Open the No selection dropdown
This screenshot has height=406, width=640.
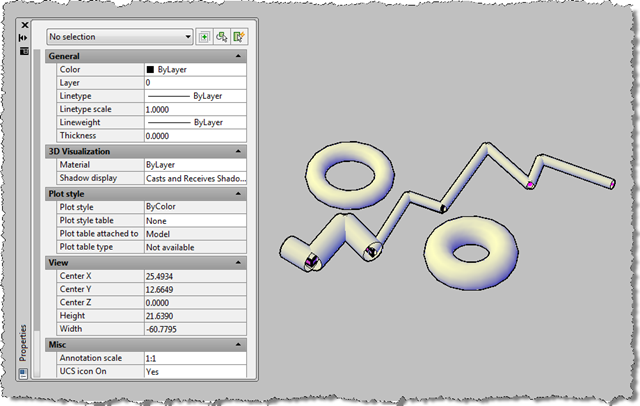tap(120, 36)
